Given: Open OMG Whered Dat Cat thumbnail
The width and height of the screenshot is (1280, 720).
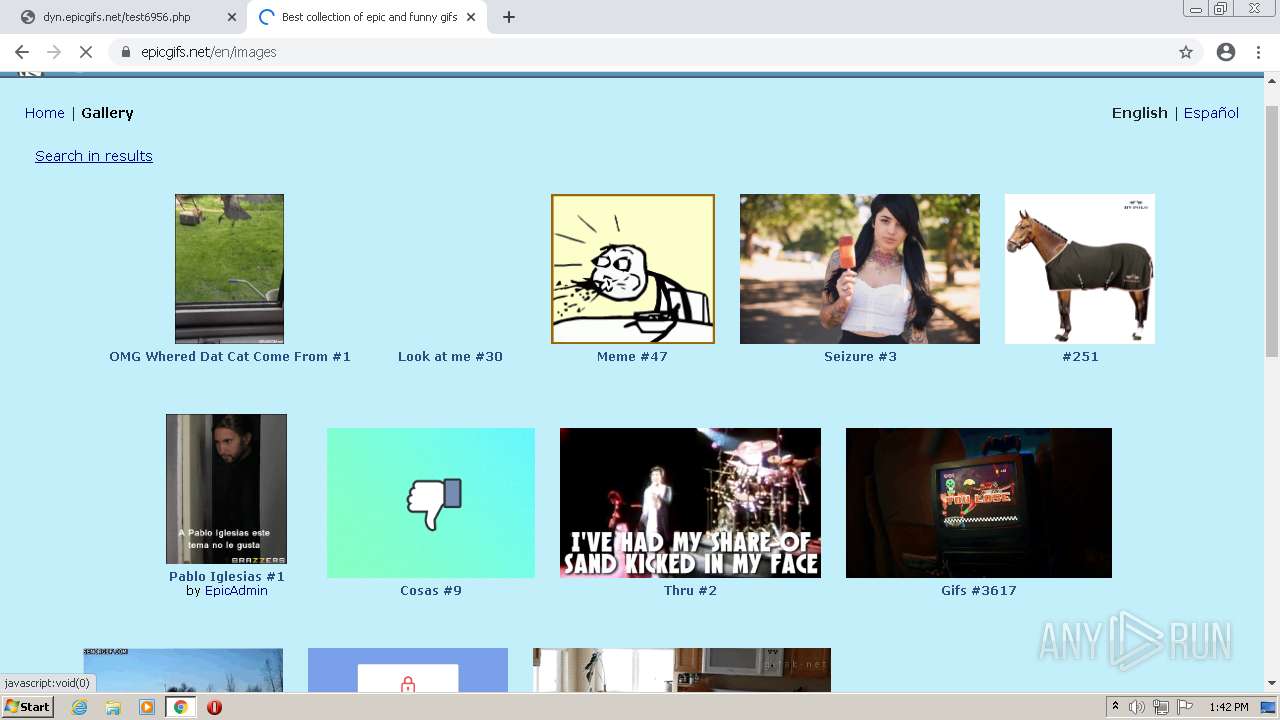Looking at the screenshot, I should (x=229, y=269).
